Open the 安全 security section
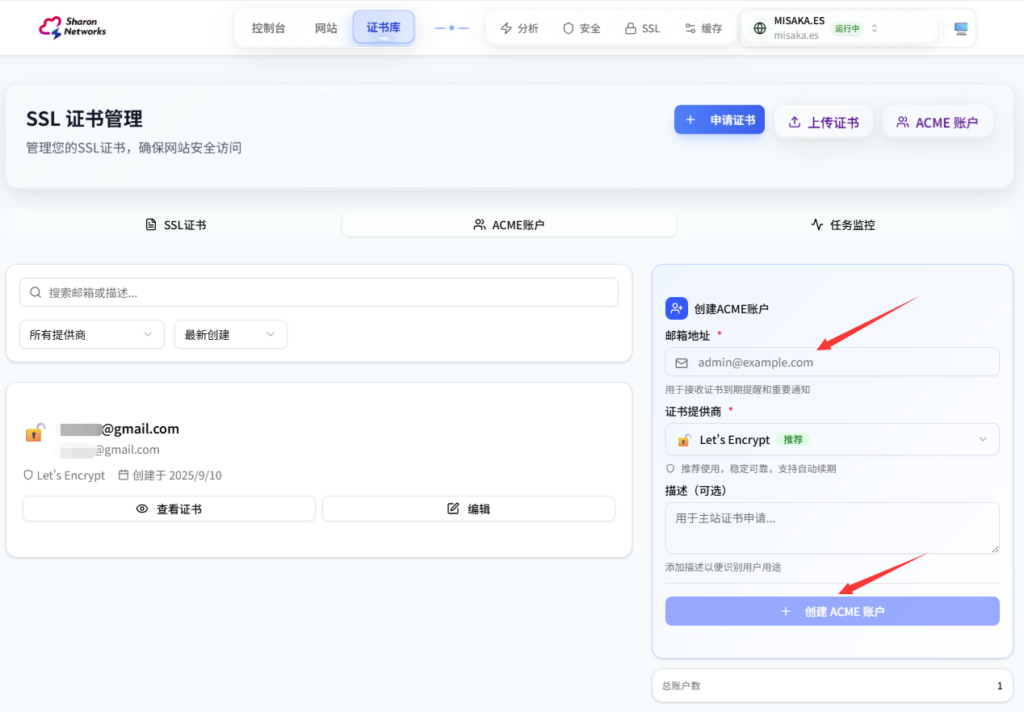This screenshot has width=1024, height=712. pyautogui.click(x=581, y=29)
